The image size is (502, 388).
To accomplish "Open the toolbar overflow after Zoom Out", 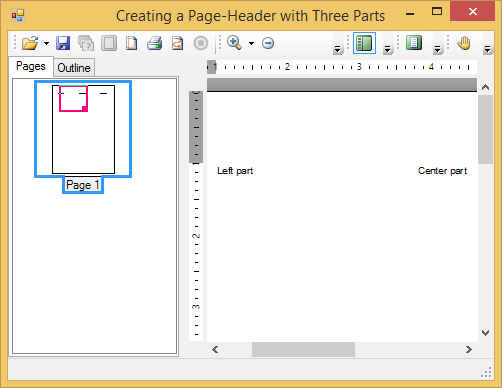I will click(338, 50).
